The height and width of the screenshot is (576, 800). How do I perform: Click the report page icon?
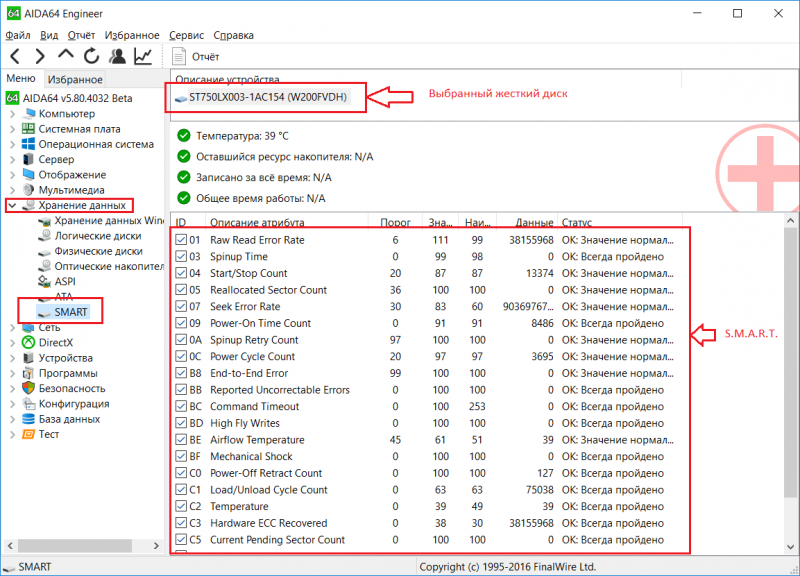pyautogui.click(x=179, y=57)
